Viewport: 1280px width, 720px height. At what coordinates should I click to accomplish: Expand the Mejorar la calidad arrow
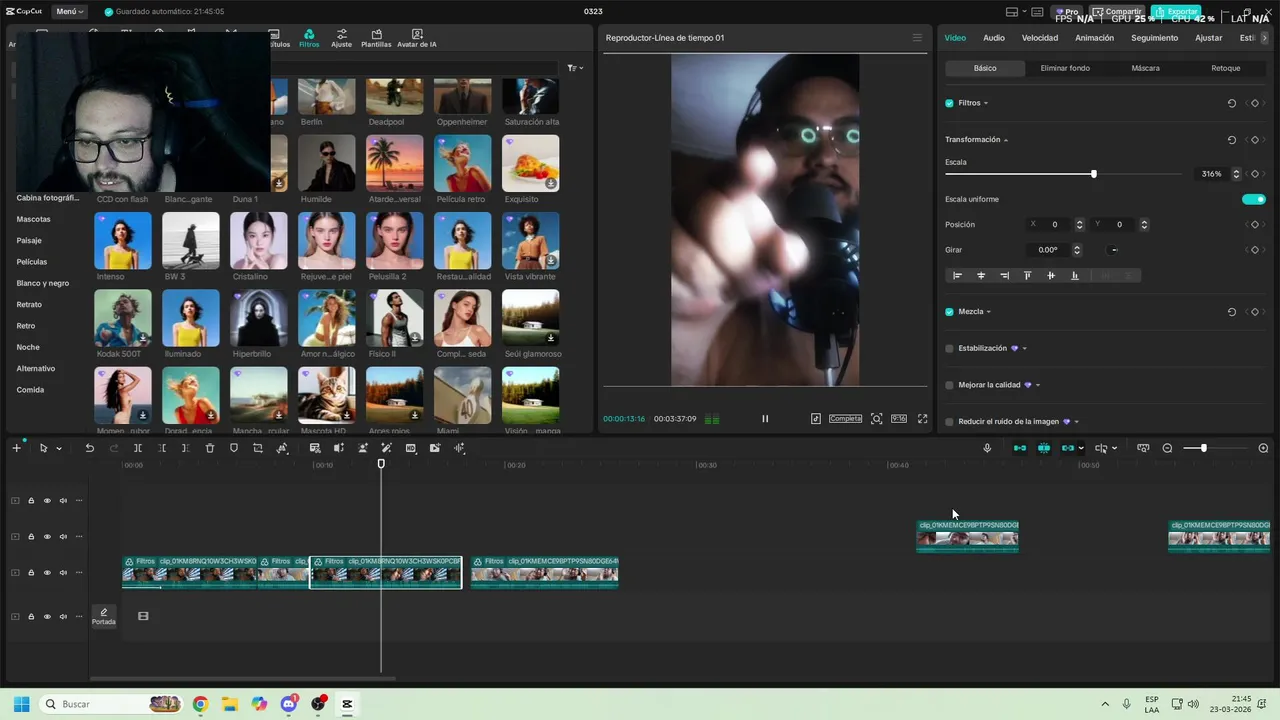[1038, 385]
